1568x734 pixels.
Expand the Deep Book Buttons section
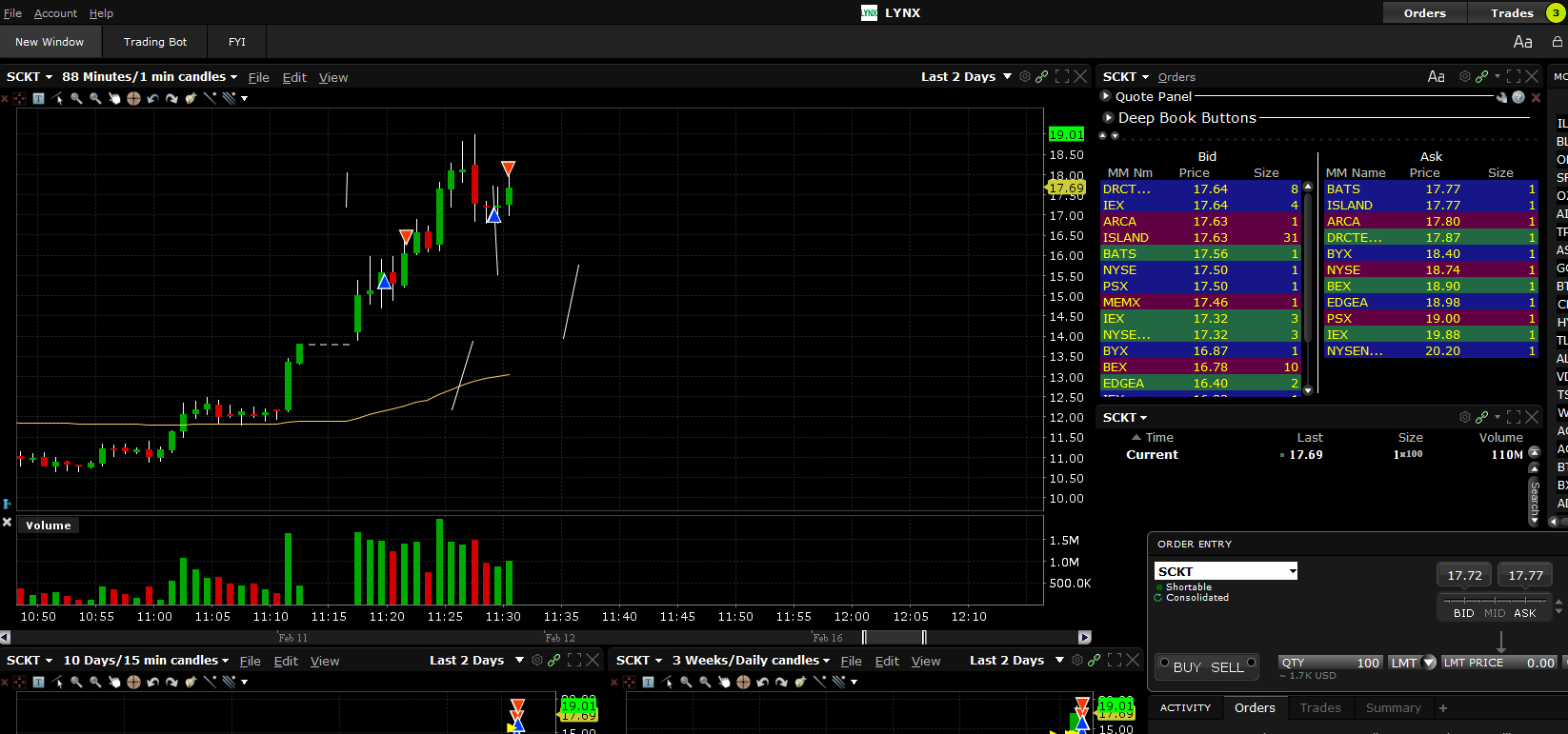point(1108,118)
